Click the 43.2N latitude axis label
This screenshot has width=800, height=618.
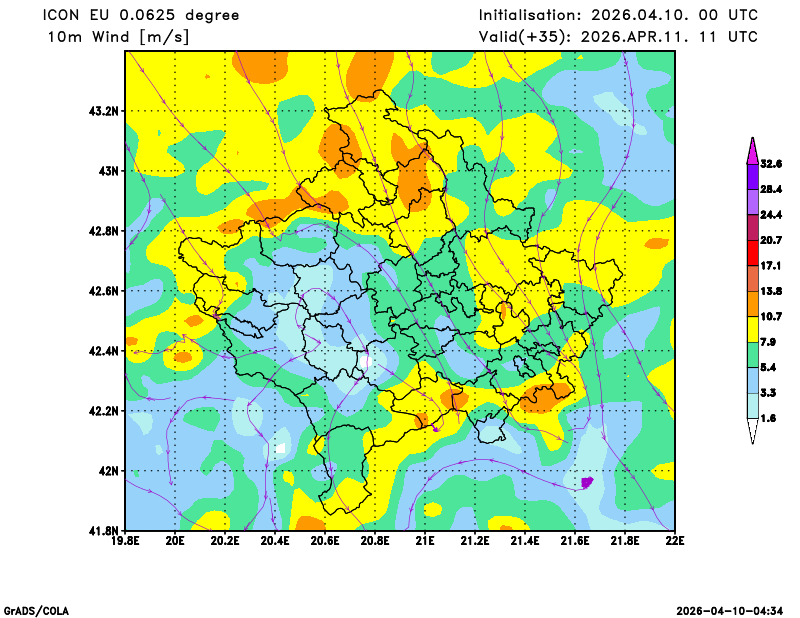tap(104, 111)
